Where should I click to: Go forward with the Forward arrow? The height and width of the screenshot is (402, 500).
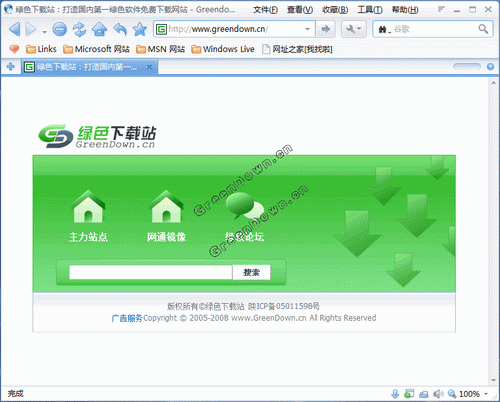tap(31, 29)
